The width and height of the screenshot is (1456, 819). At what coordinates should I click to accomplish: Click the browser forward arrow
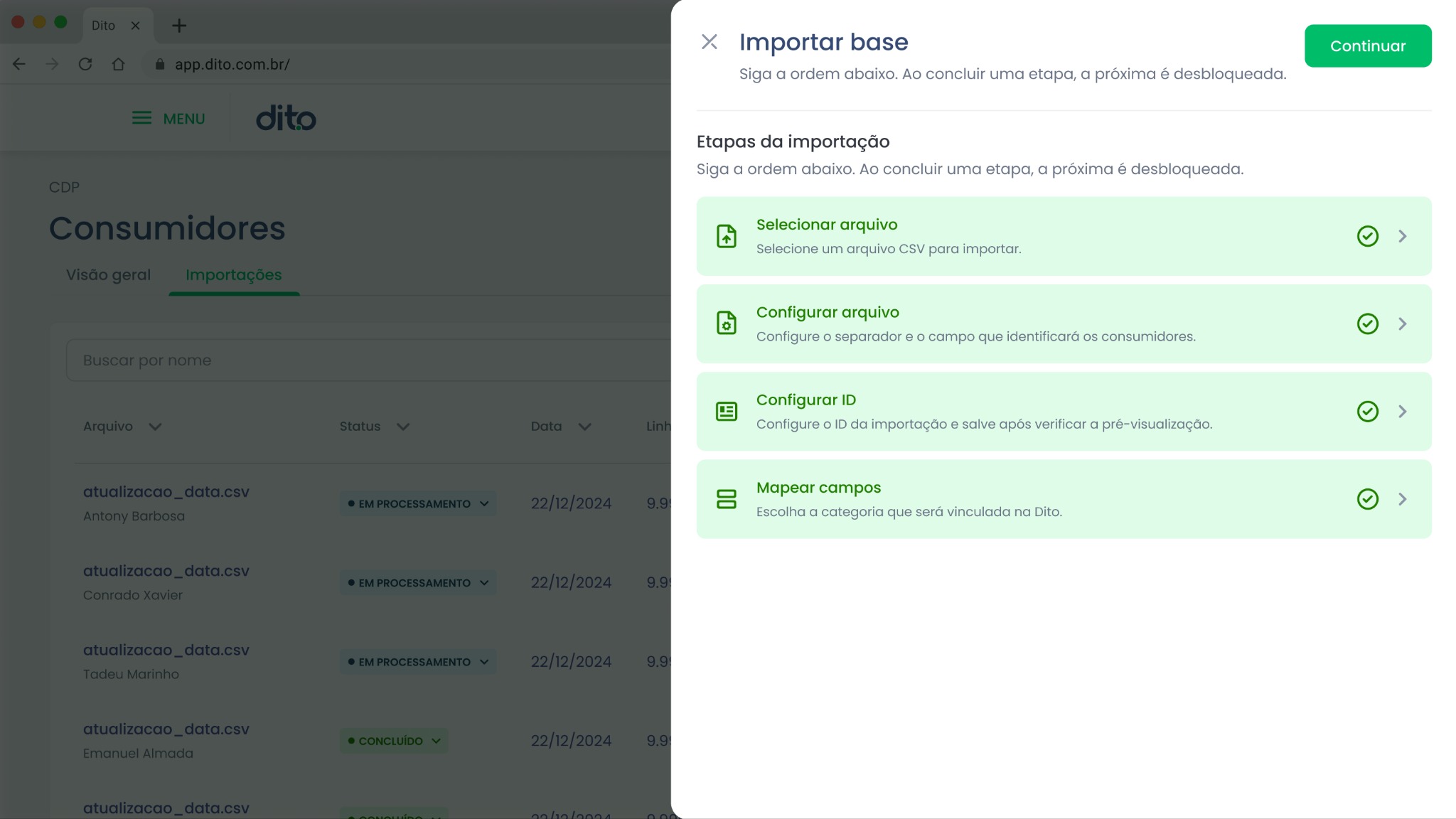52,64
